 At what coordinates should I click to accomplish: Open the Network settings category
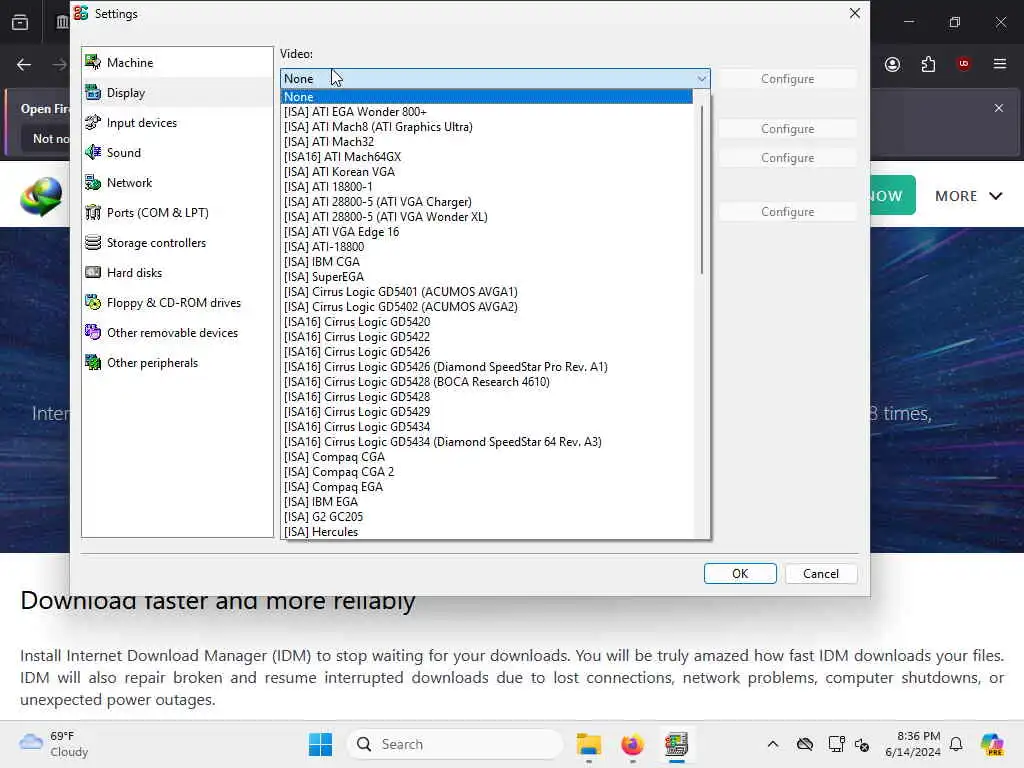pos(177,183)
